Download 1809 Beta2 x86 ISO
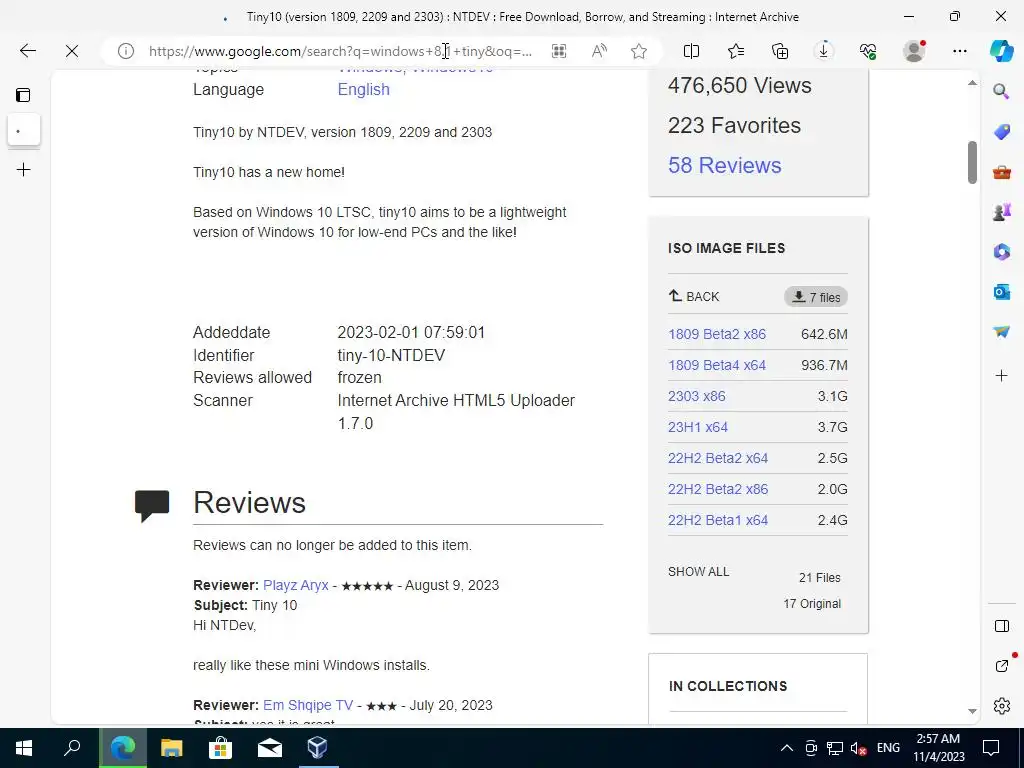The width and height of the screenshot is (1024, 768). 716,334
